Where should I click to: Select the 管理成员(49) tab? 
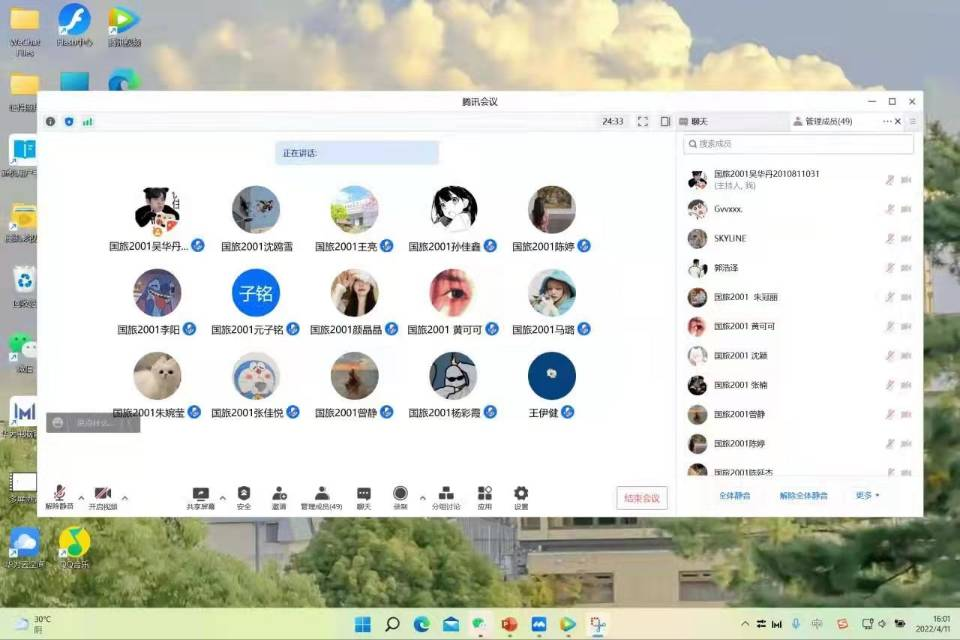[x=829, y=121]
